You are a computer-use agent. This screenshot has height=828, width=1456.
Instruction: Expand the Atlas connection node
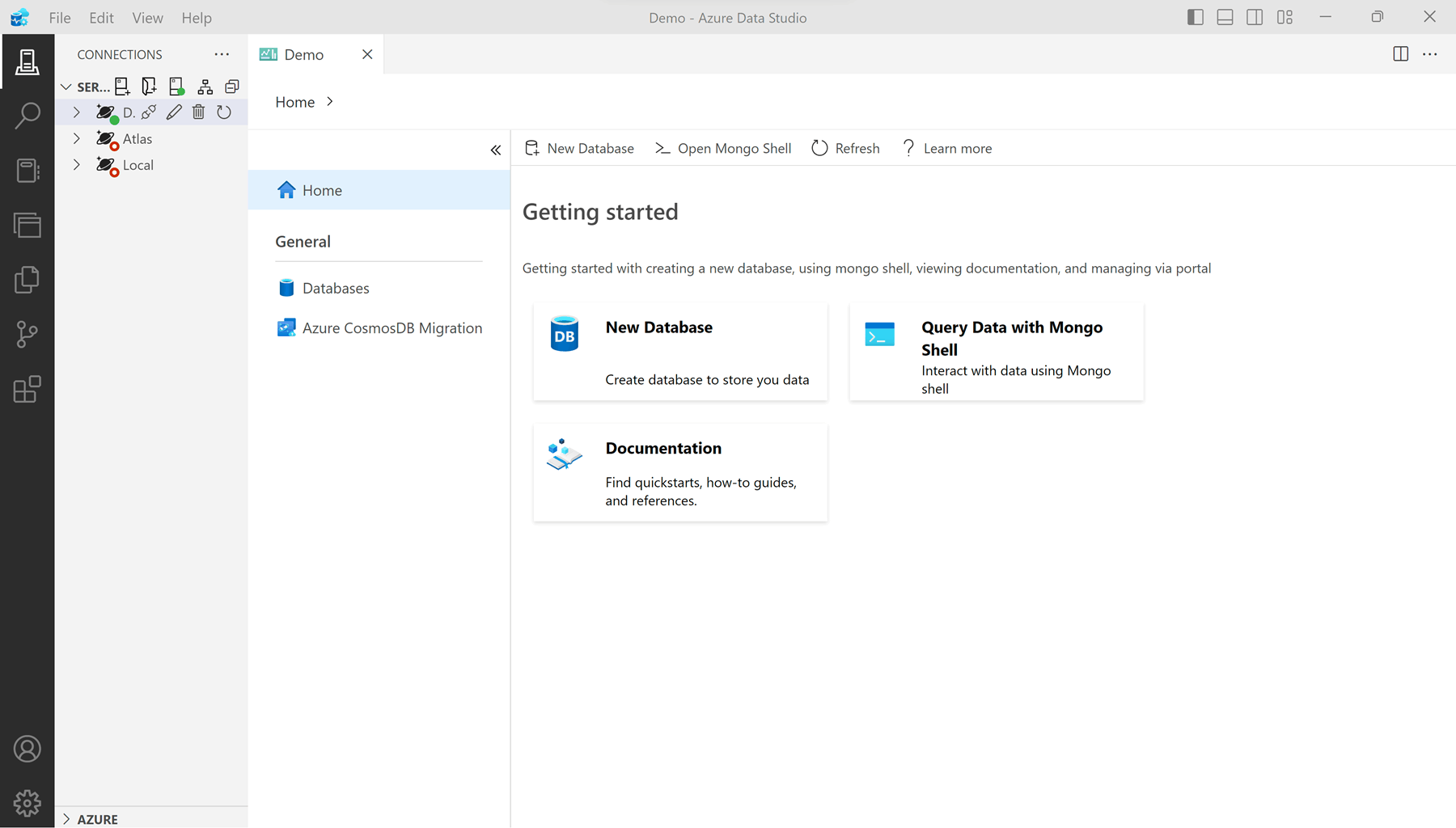[77, 139]
